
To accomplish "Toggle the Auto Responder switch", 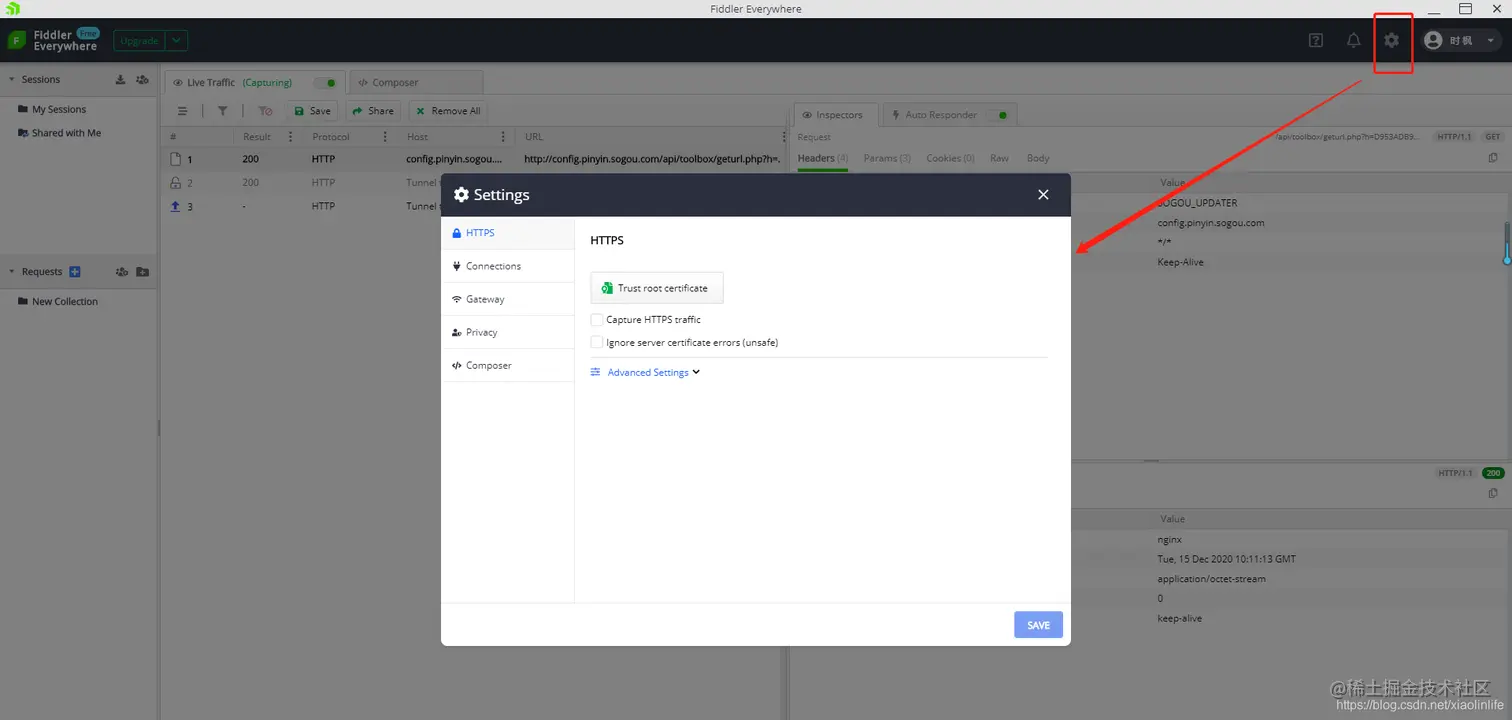I will tap(997, 115).
